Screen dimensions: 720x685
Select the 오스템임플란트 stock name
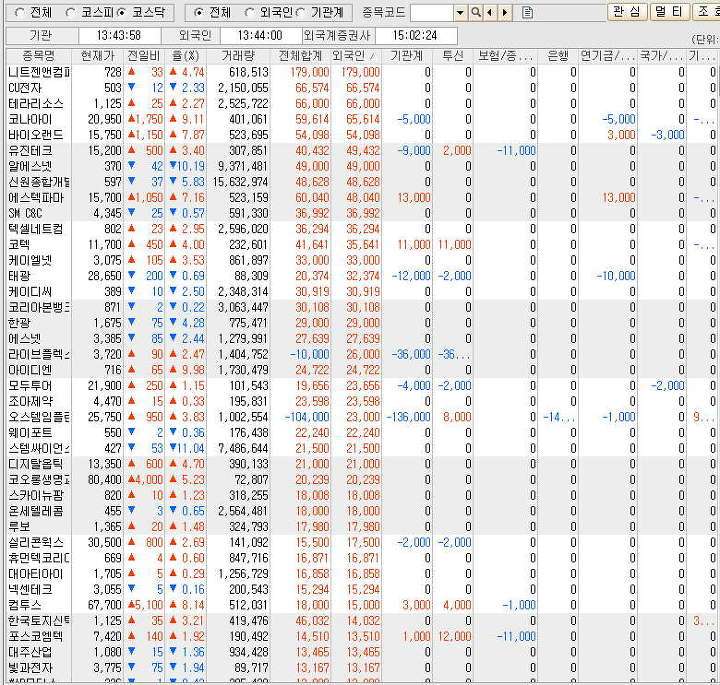click(39, 416)
